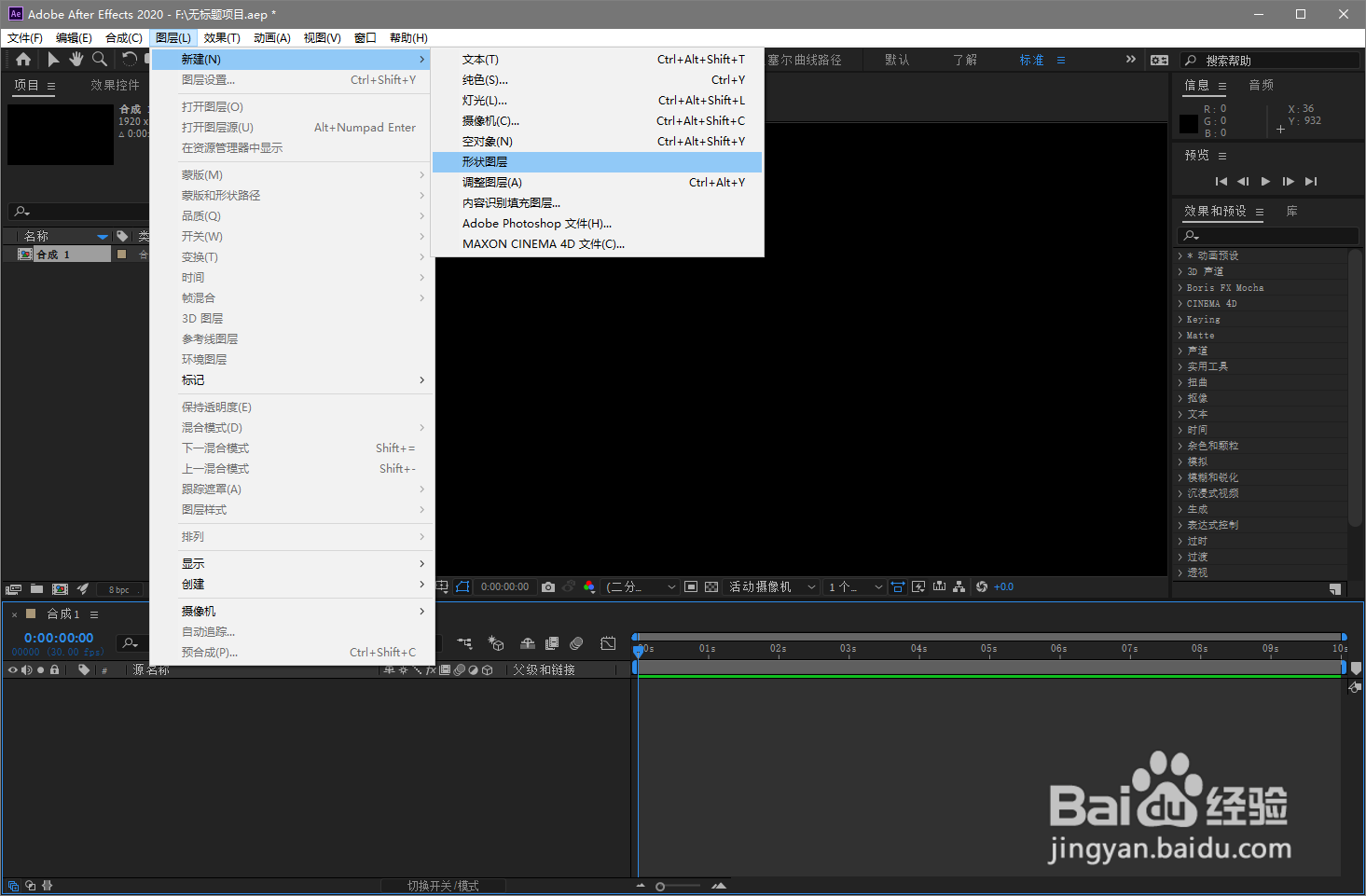Click exposure value +0.0
Image resolution: width=1366 pixels, height=896 pixels.
pos(1003,586)
